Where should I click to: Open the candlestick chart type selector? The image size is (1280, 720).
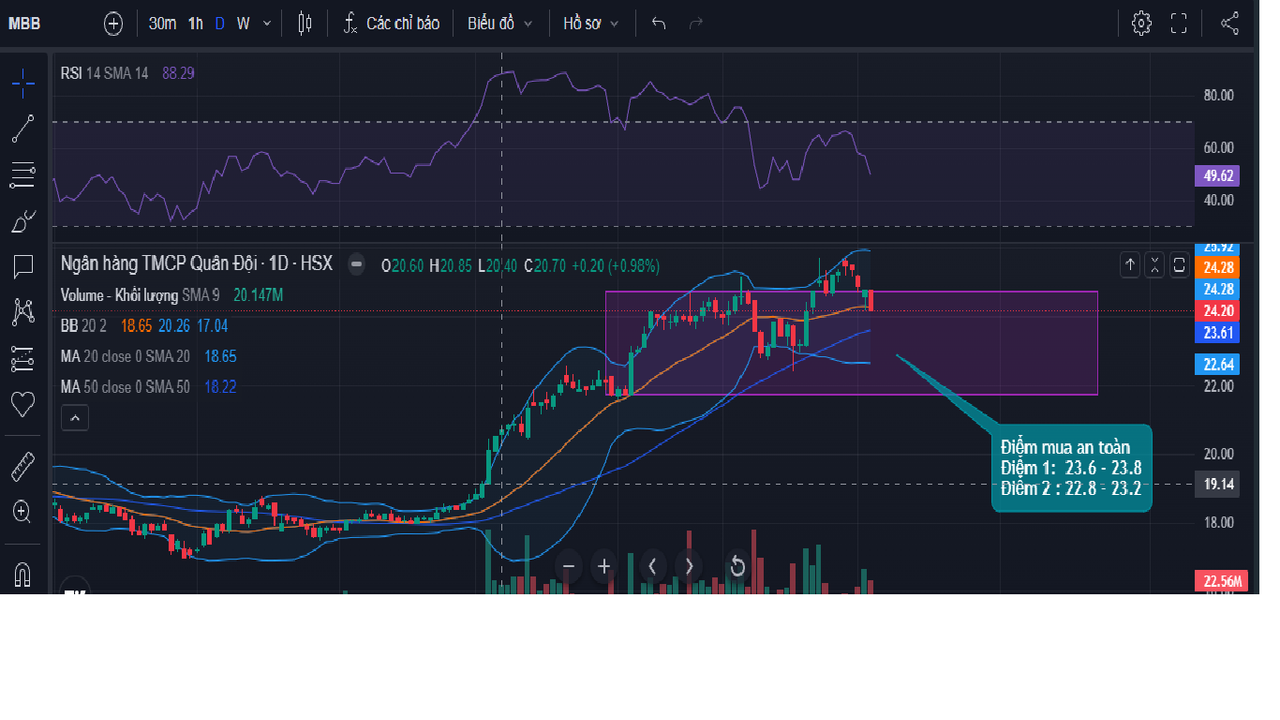coord(305,23)
